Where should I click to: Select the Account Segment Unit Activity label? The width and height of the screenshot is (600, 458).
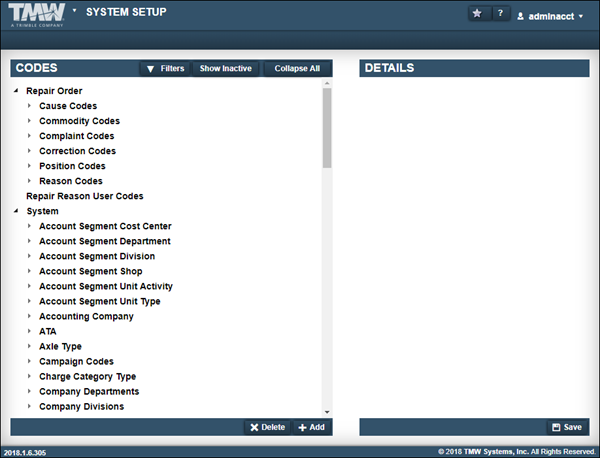click(x=106, y=286)
